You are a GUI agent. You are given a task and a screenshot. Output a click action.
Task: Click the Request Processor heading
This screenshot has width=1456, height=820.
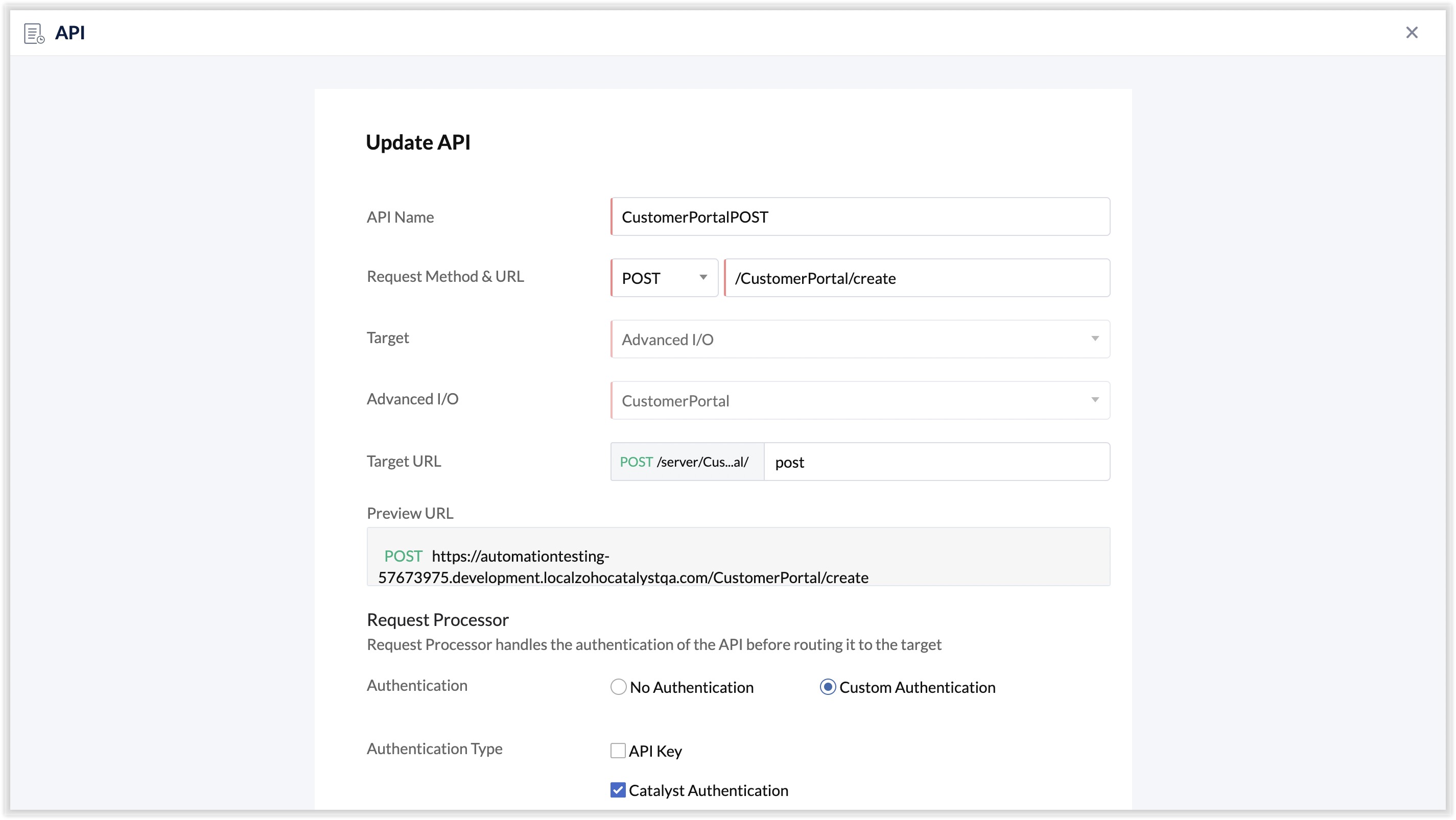point(437,619)
